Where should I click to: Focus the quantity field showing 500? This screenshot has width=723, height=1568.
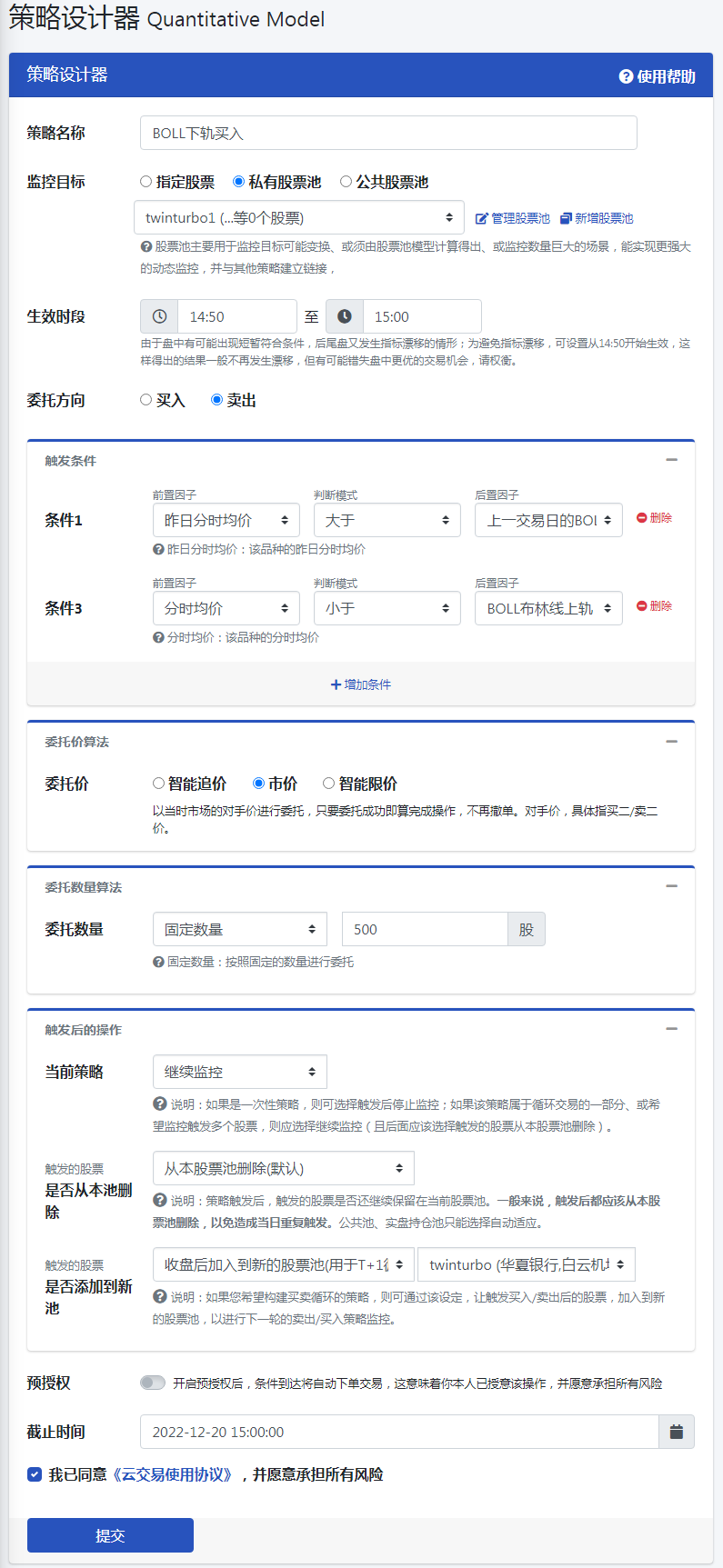425,929
